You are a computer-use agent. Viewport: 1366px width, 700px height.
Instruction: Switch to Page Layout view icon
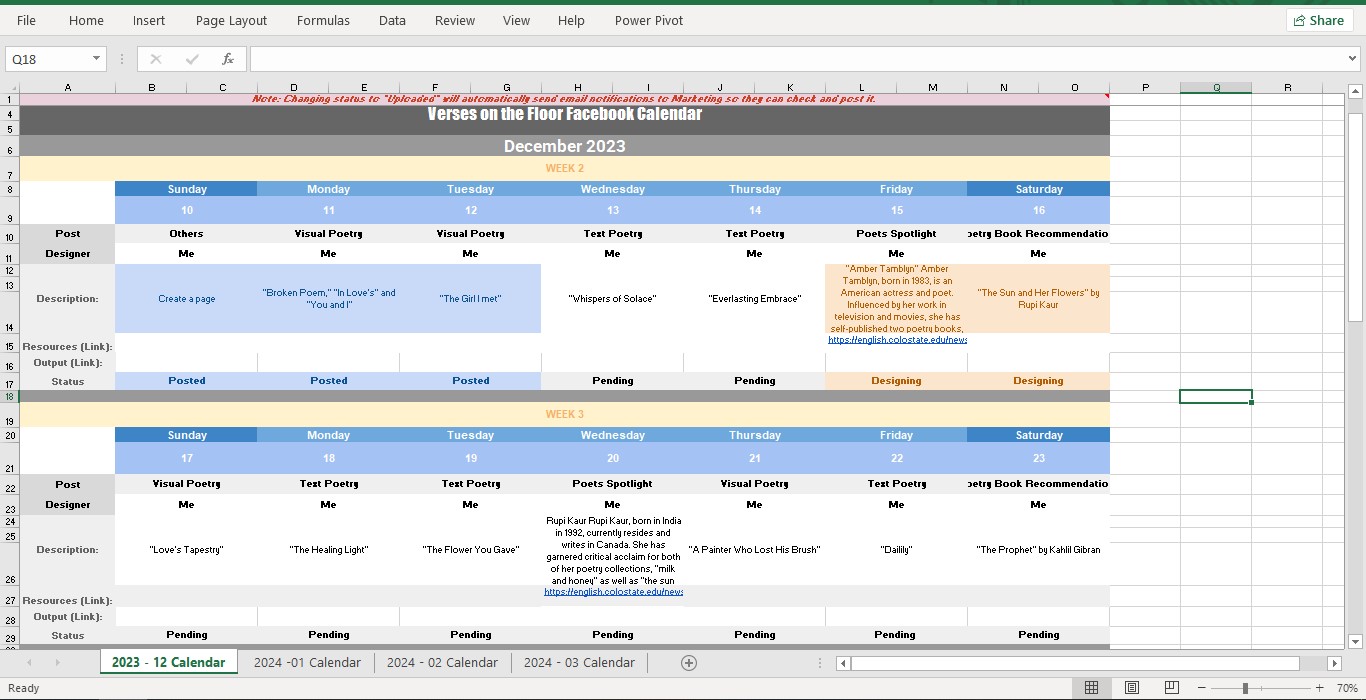click(1132, 688)
